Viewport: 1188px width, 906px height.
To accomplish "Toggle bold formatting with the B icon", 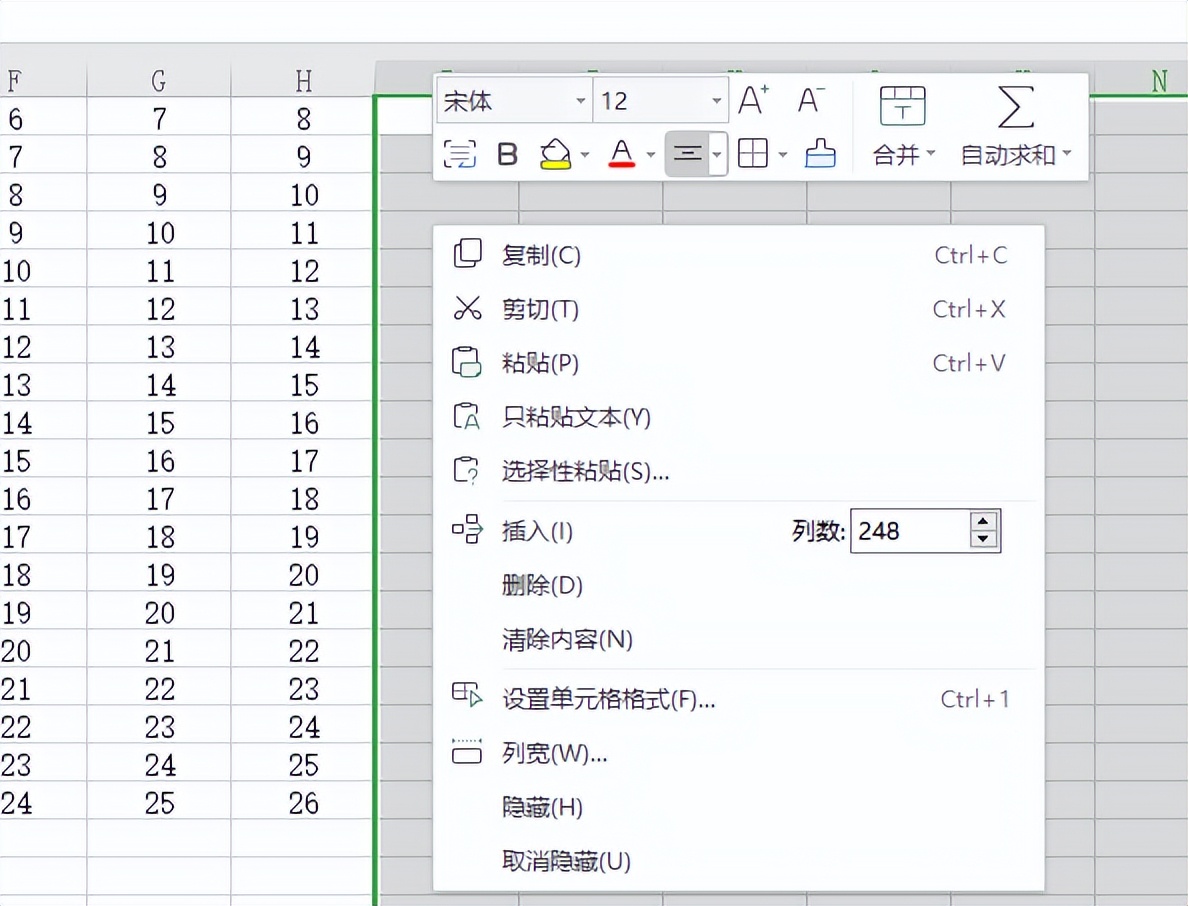I will coord(506,154).
